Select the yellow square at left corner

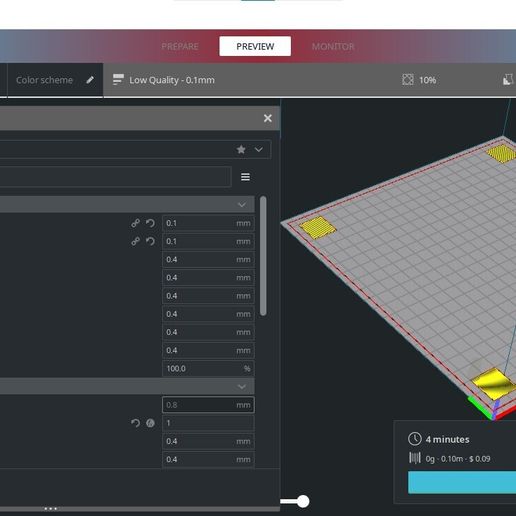coord(318,227)
